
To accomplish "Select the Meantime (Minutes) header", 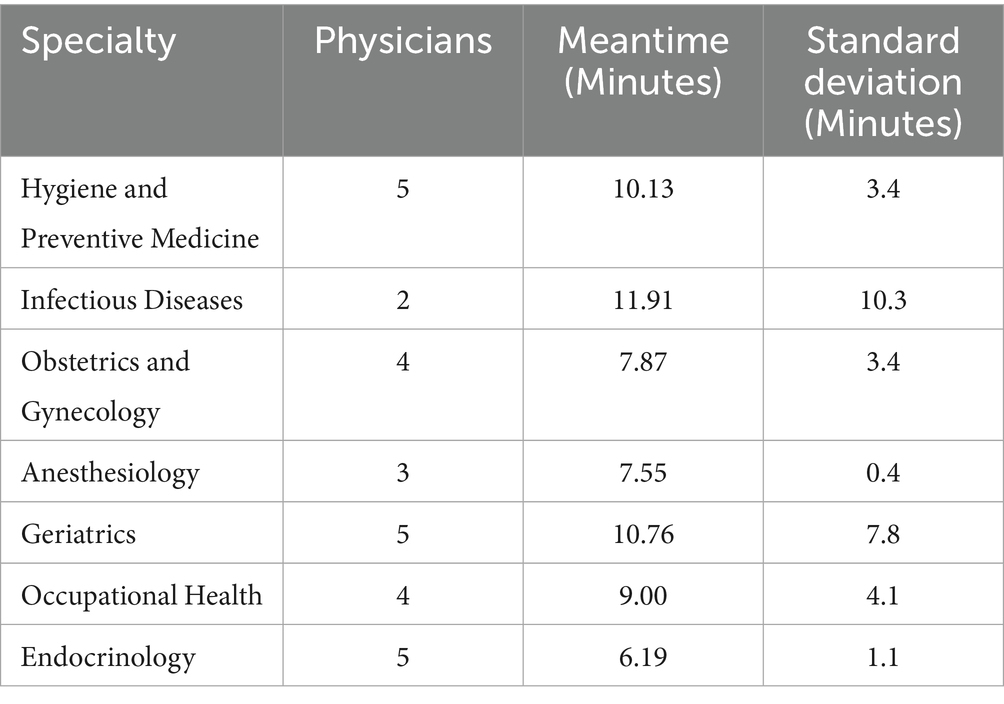I will (x=642, y=60).
